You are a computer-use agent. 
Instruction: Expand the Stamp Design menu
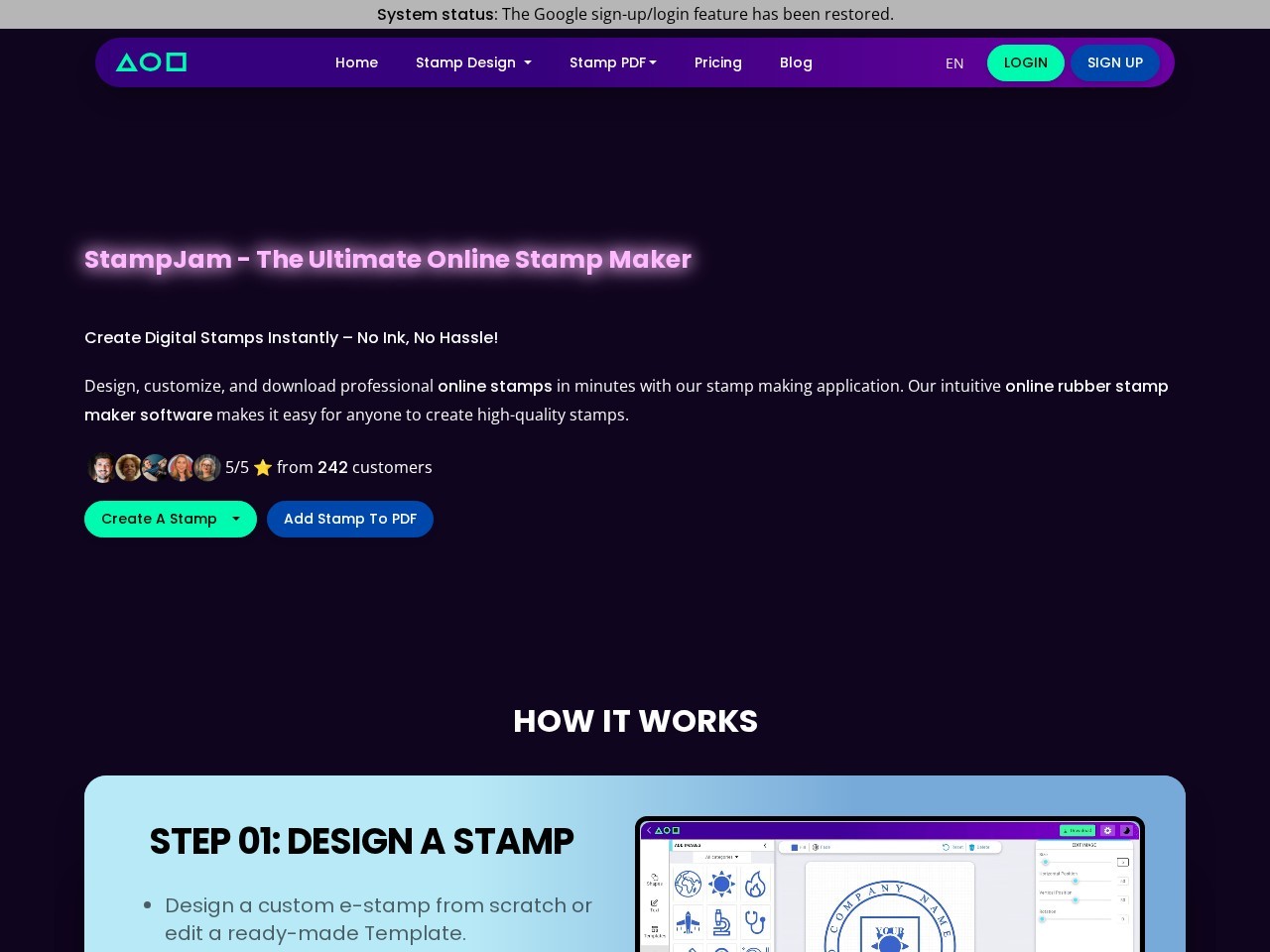point(473,62)
